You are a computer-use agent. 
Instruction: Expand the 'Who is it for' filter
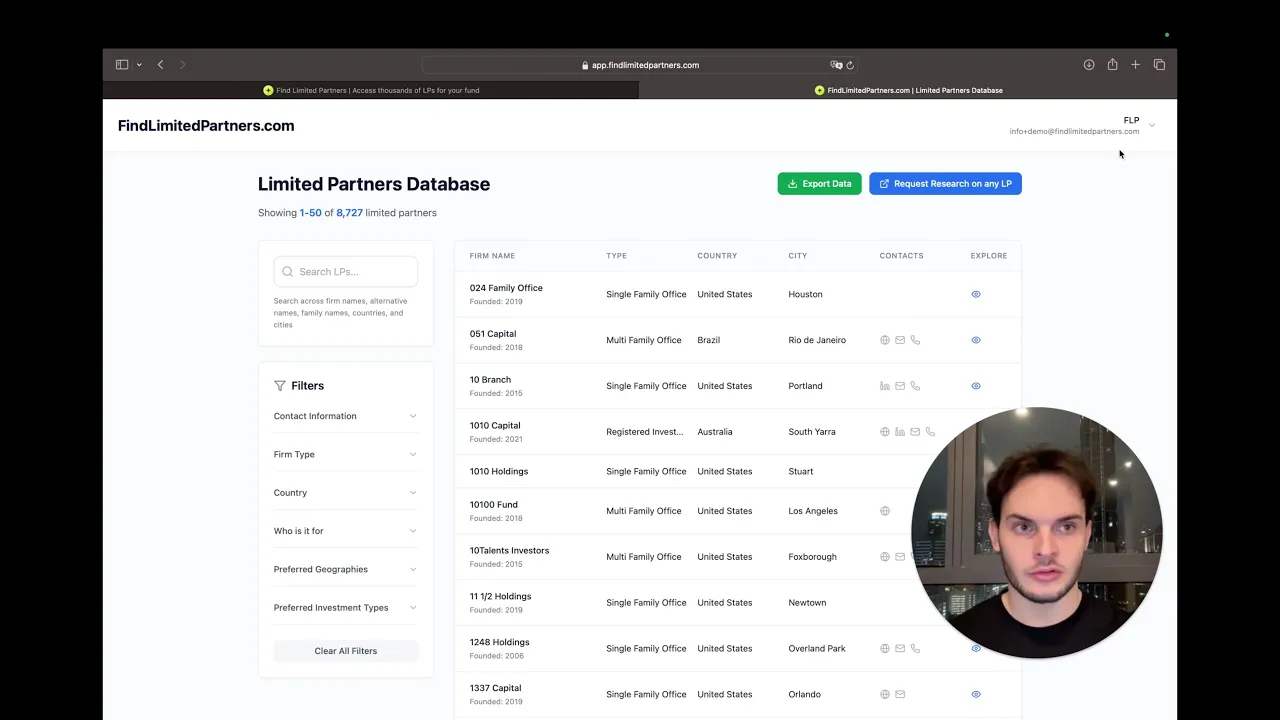point(346,531)
